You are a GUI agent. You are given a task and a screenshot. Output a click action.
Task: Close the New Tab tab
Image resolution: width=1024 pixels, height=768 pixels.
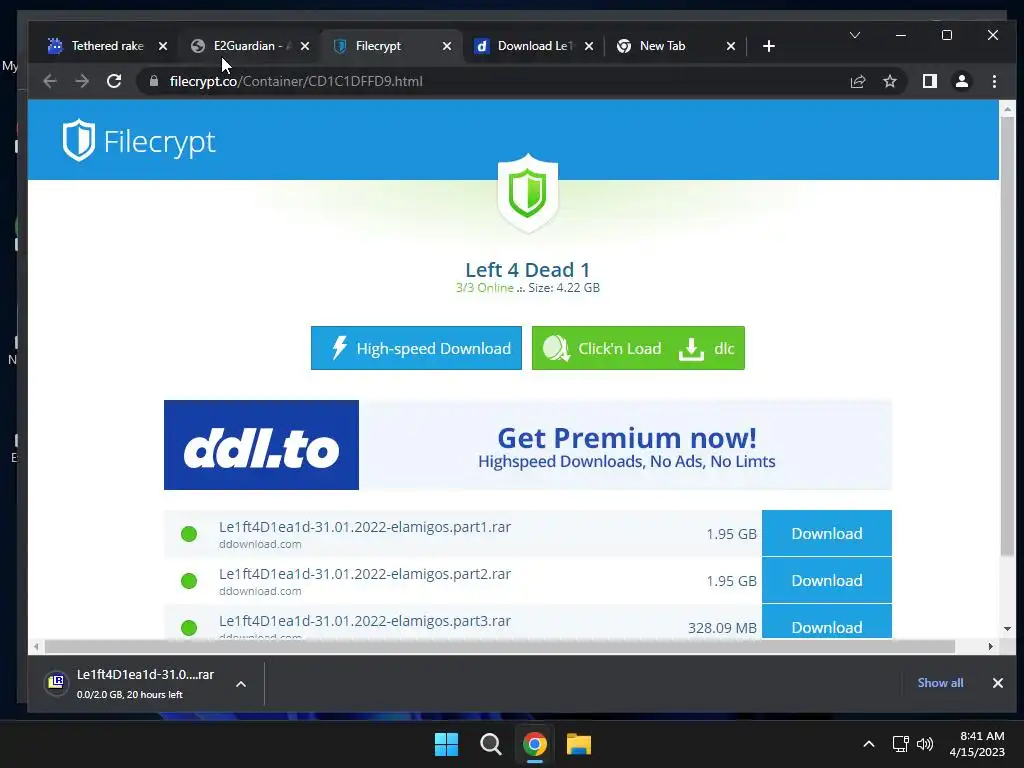(x=731, y=46)
